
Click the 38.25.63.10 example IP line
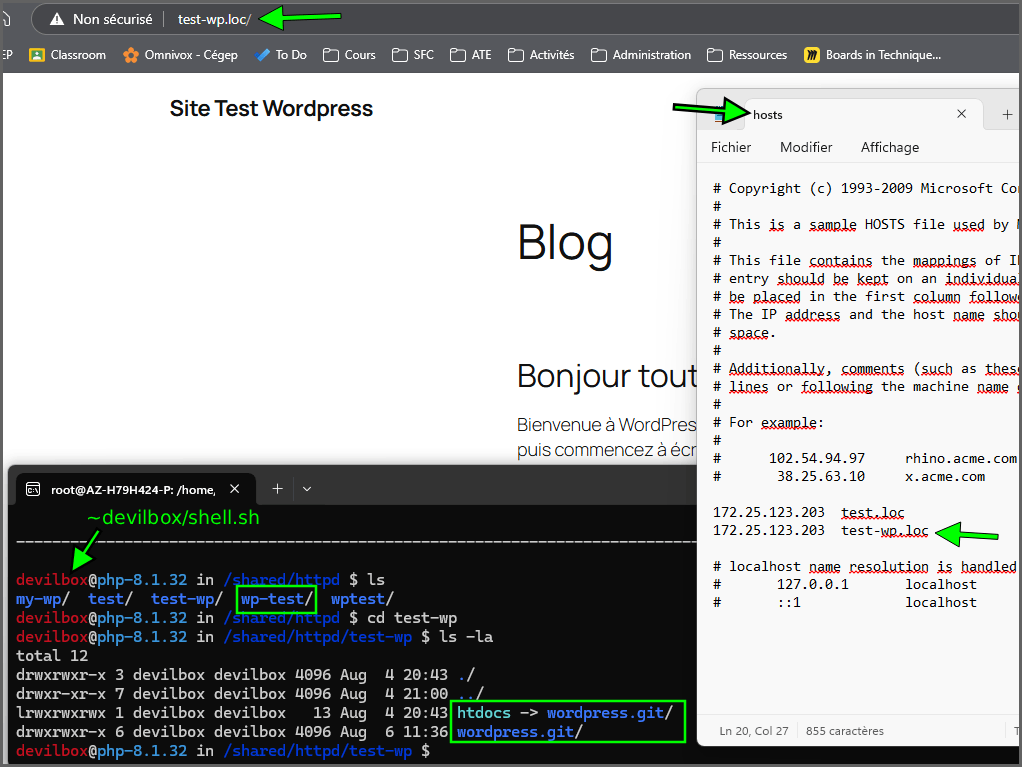tap(849, 476)
